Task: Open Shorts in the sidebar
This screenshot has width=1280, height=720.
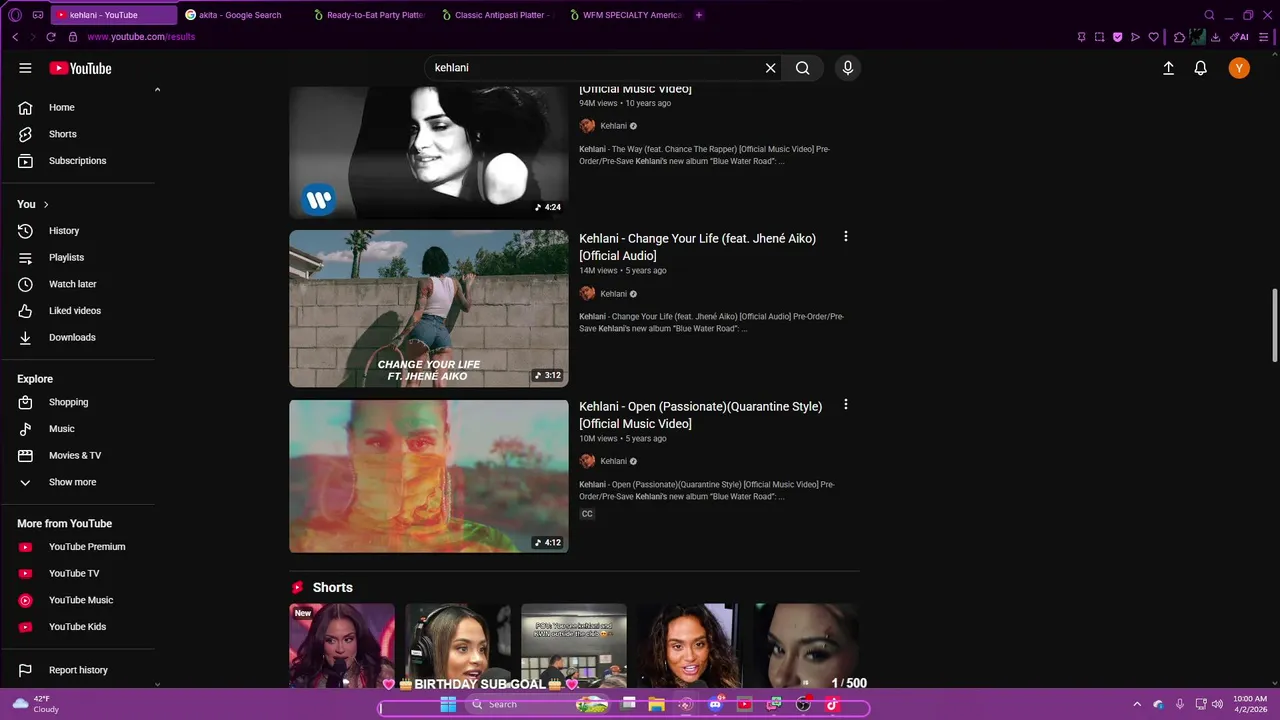Action: coord(80,134)
